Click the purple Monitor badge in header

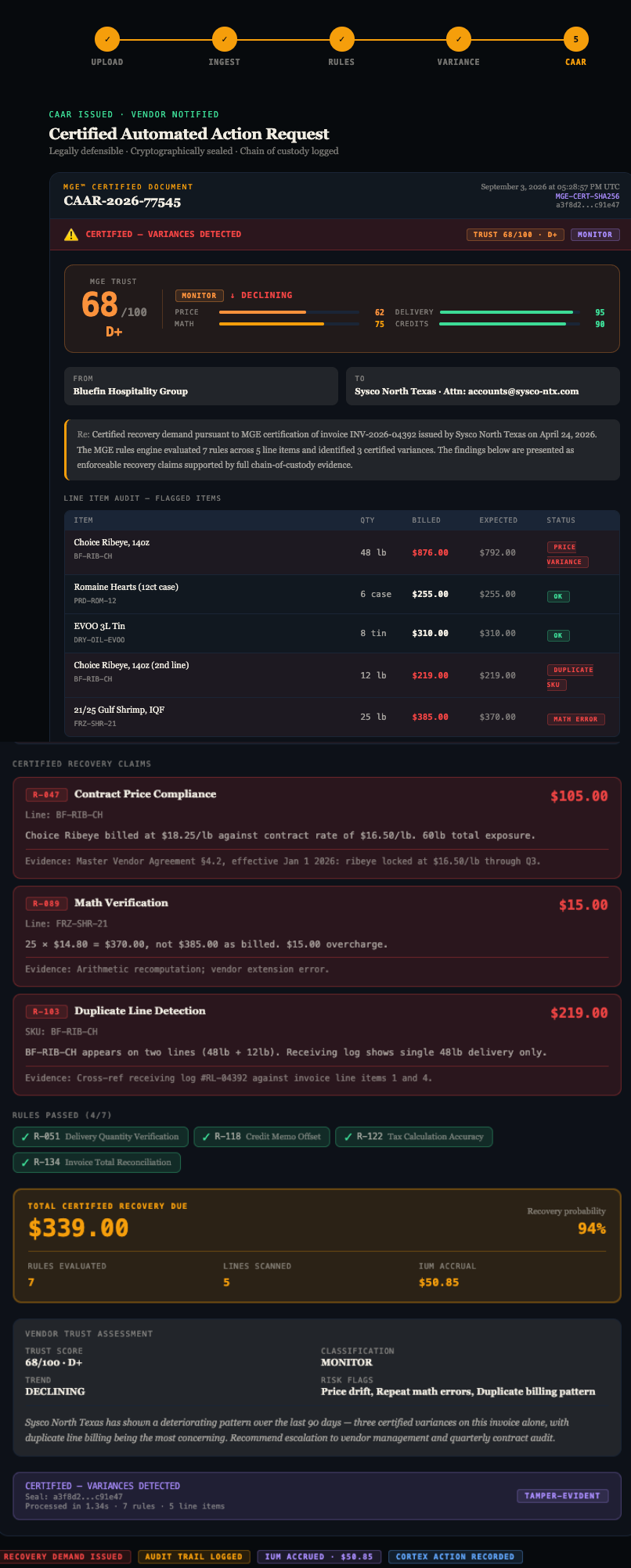tap(595, 234)
